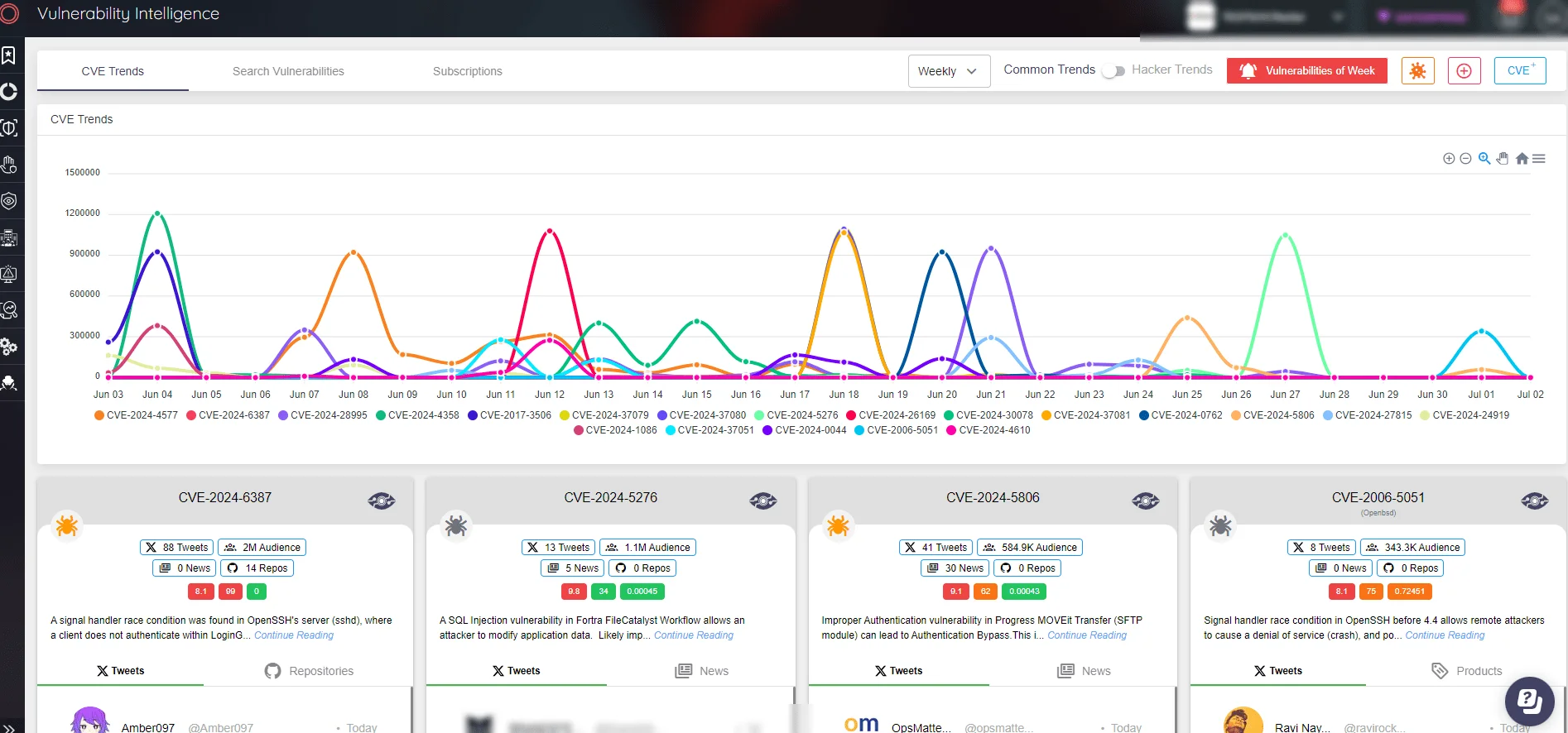1568x733 pixels.
Task: Open the eye-shield icon in left sidebar
Action: [x=8, y=201]
